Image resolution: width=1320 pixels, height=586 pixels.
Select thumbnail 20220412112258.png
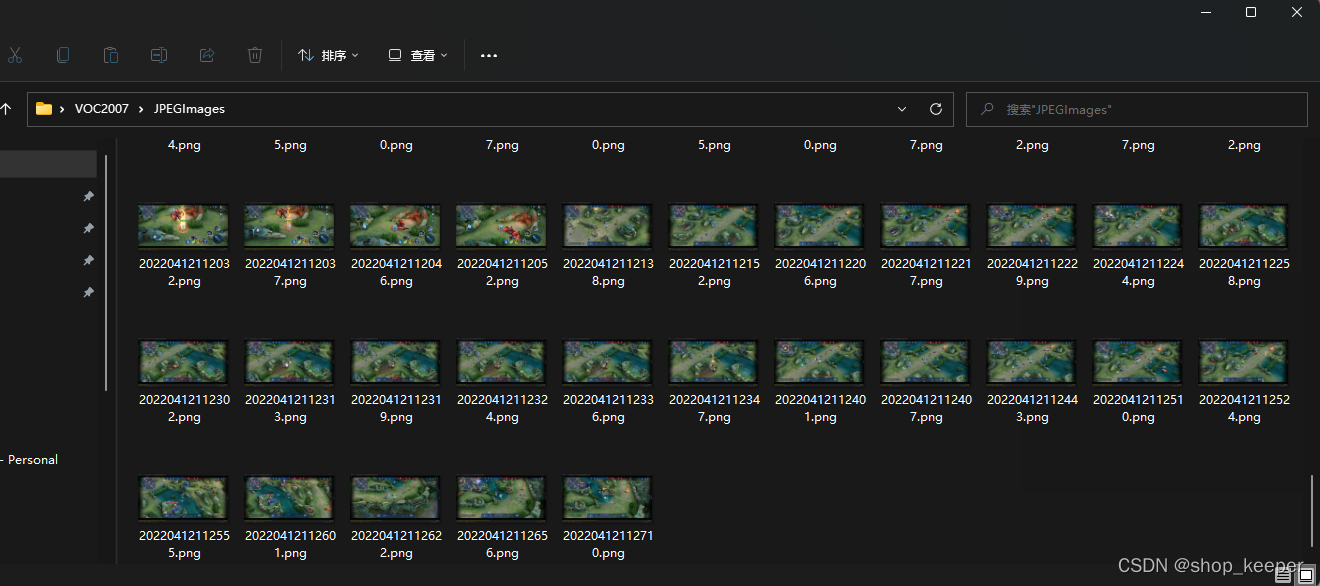coord(1244,226)
